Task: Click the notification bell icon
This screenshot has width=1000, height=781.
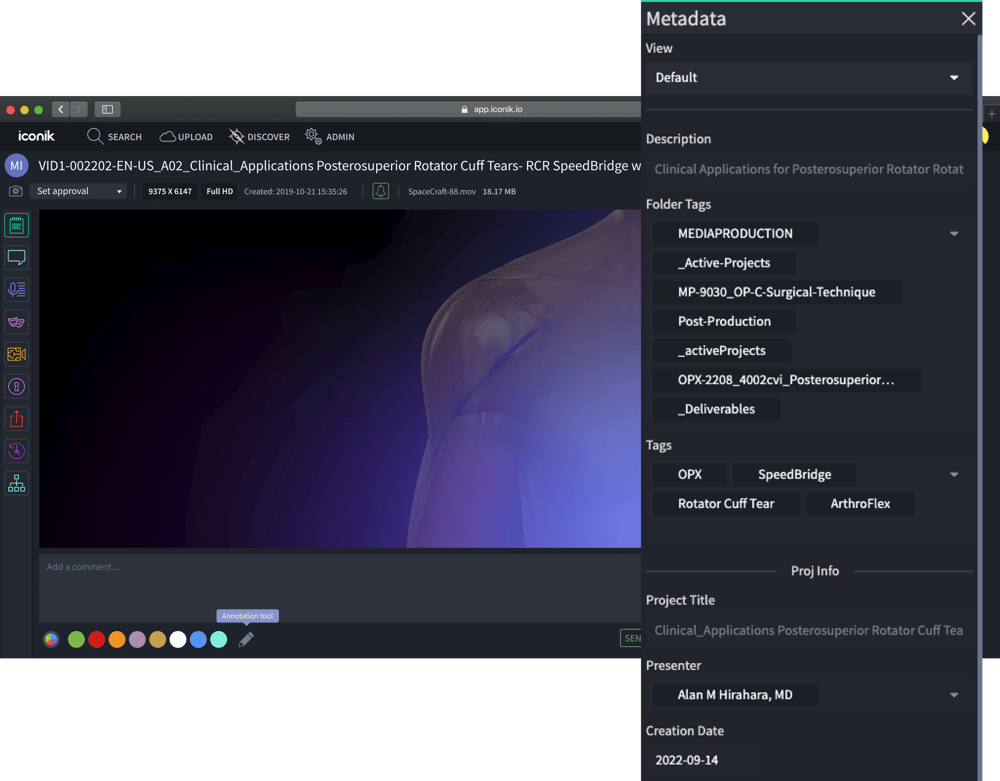Action: coord(381,191)
